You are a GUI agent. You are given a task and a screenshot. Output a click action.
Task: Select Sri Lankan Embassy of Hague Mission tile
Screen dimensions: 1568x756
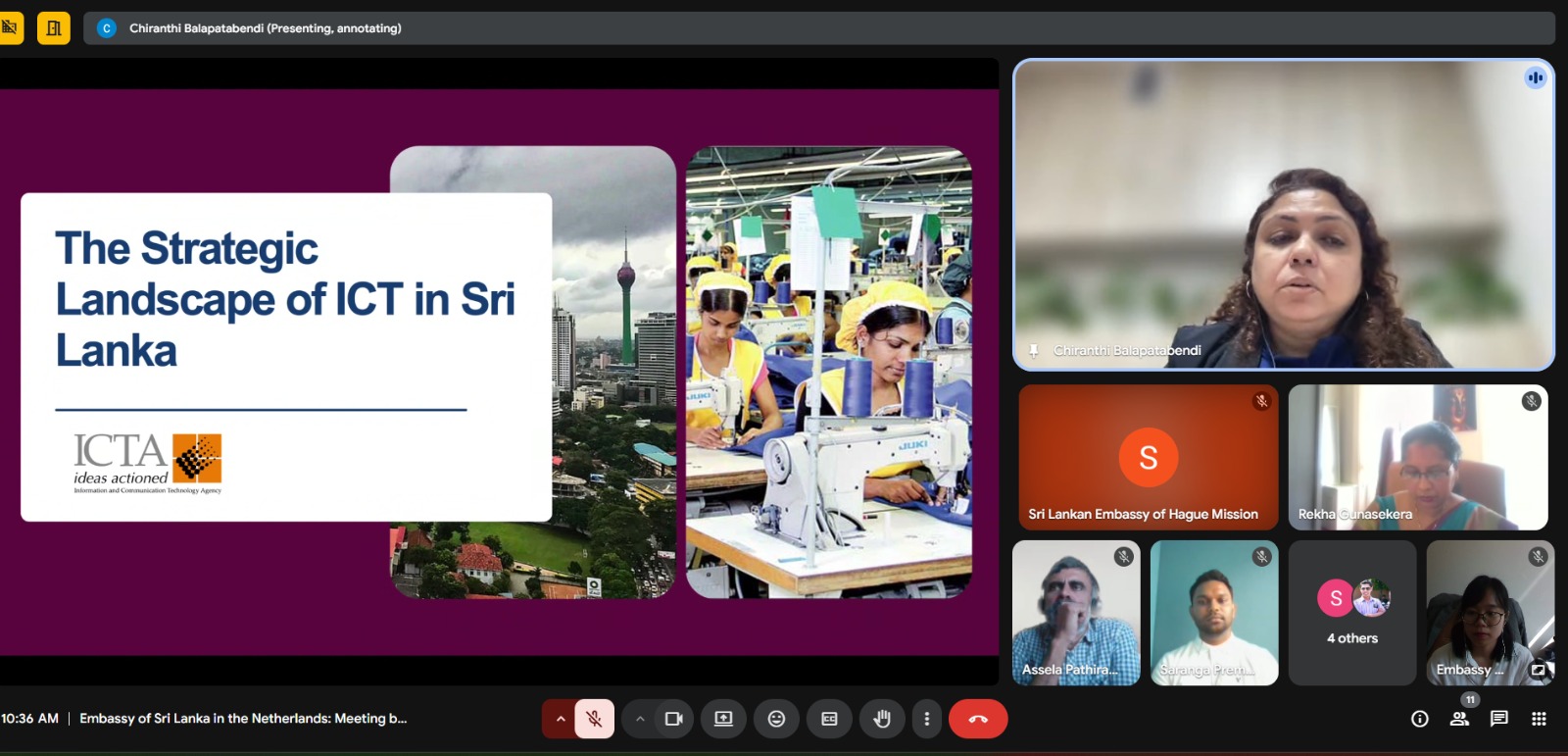tap(1148, 457)
